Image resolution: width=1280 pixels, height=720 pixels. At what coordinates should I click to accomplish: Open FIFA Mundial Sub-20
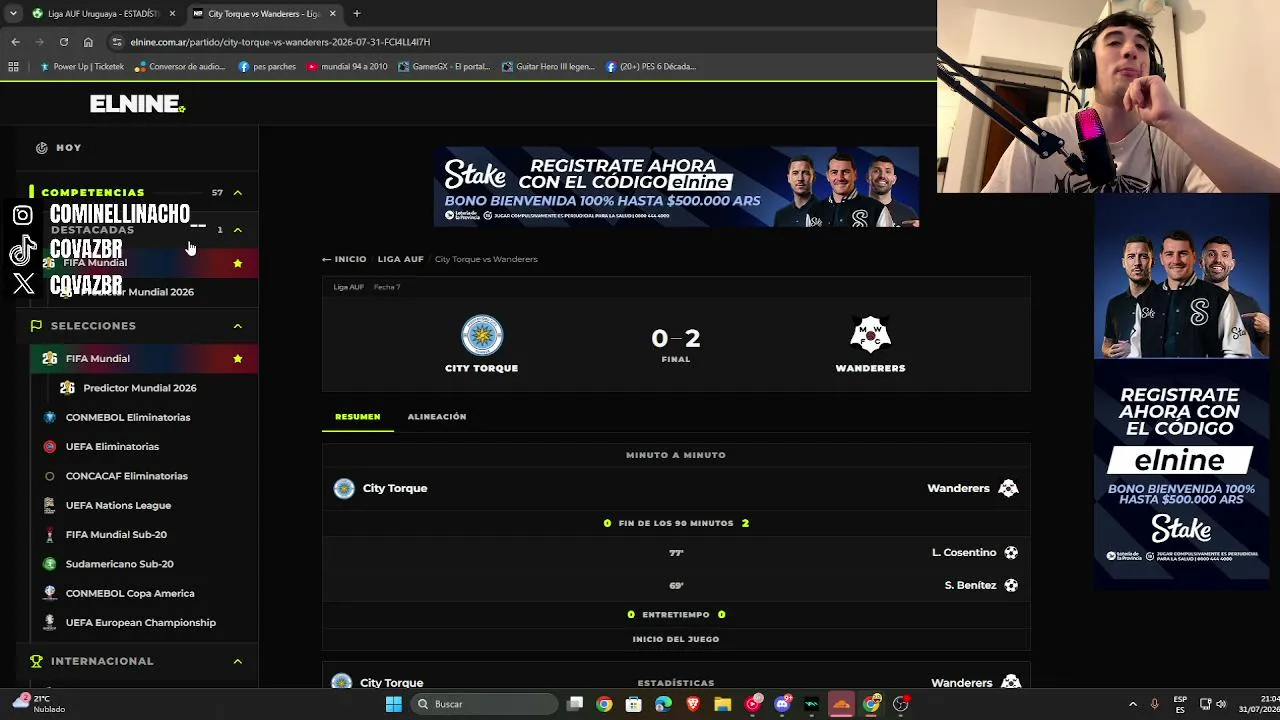tap(116, 535)
